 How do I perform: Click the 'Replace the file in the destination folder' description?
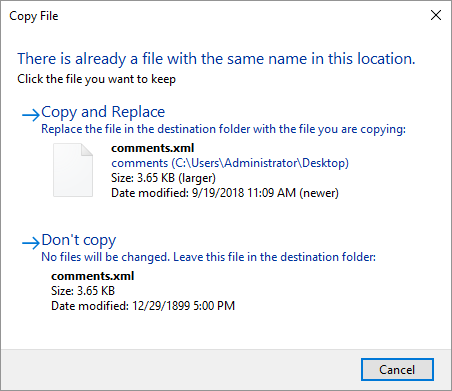click(x=223, y=129)
